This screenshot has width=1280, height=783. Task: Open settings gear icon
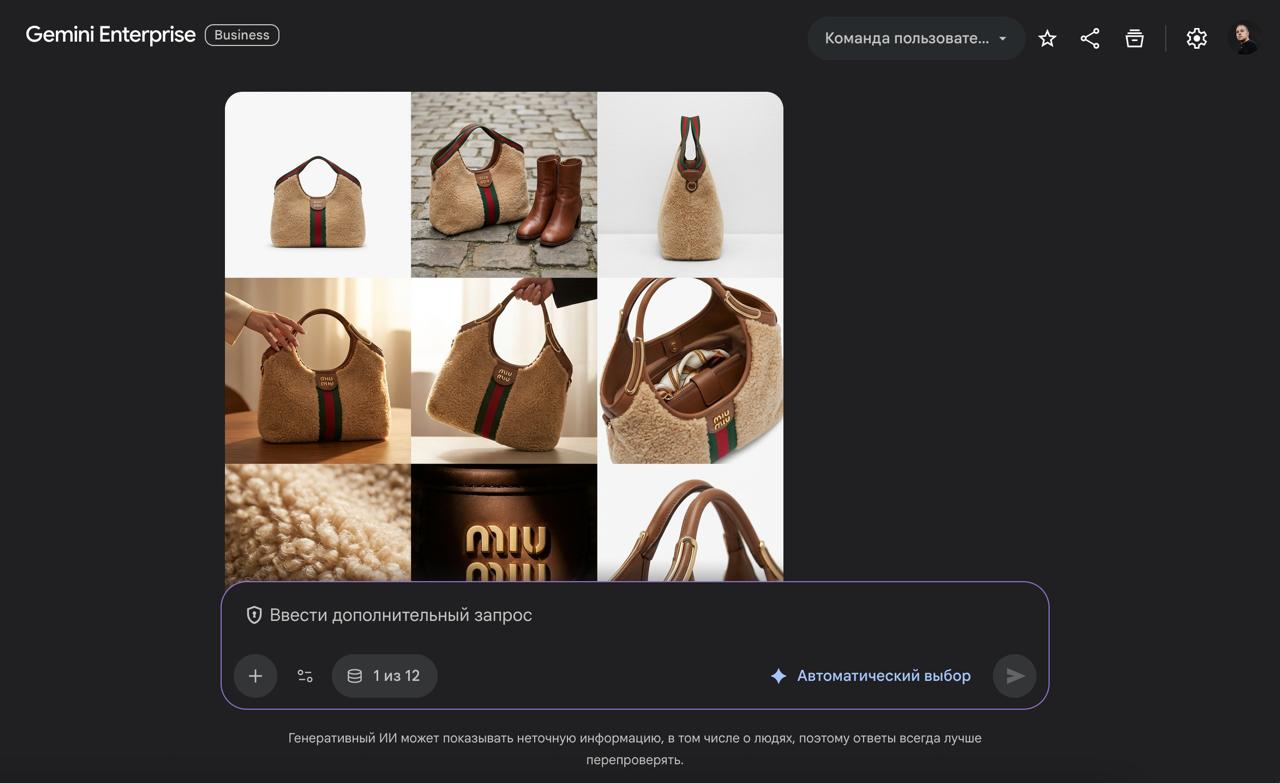tap(1196, 39)
